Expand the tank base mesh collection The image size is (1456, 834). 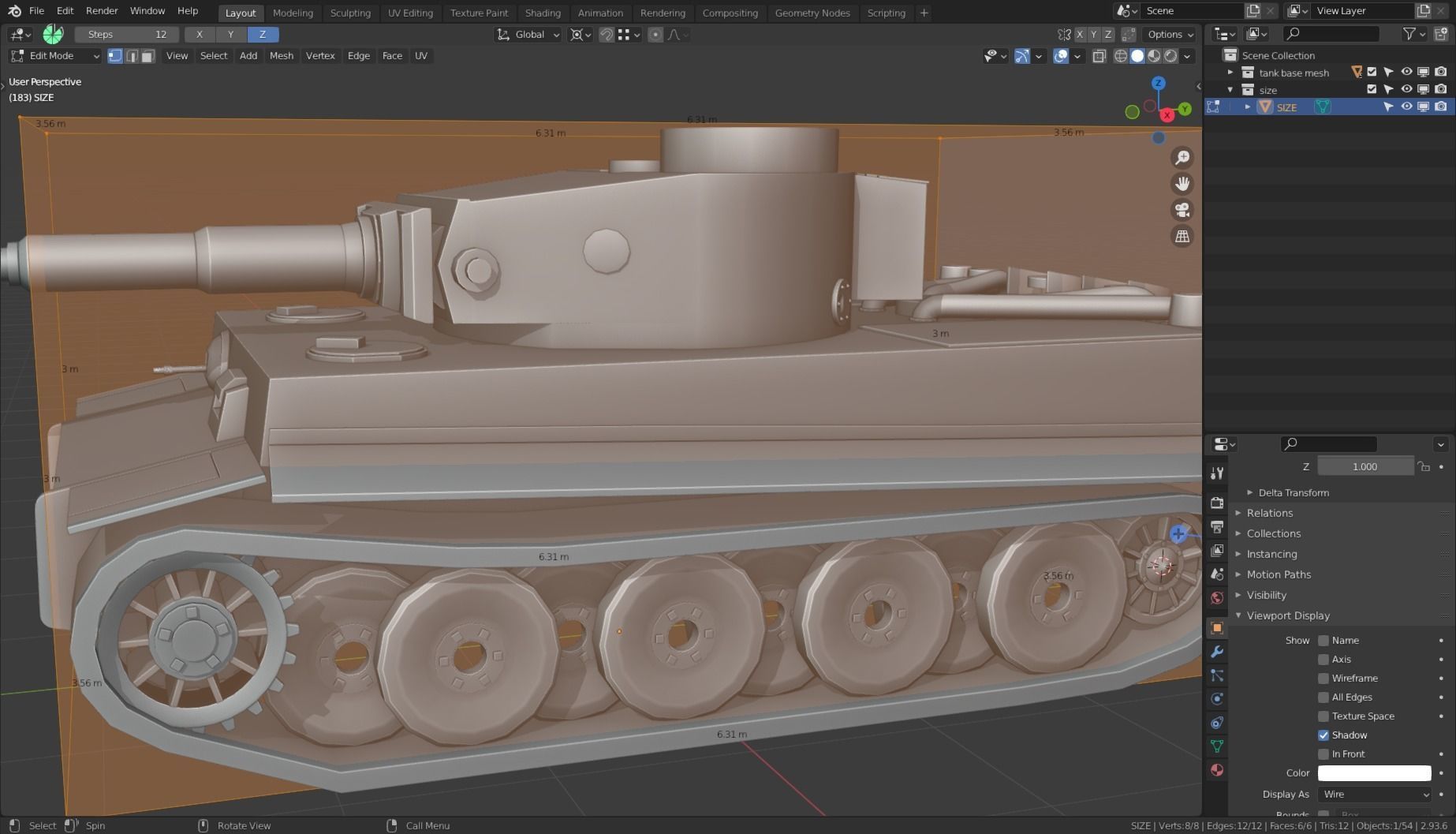pos(1230,73)
